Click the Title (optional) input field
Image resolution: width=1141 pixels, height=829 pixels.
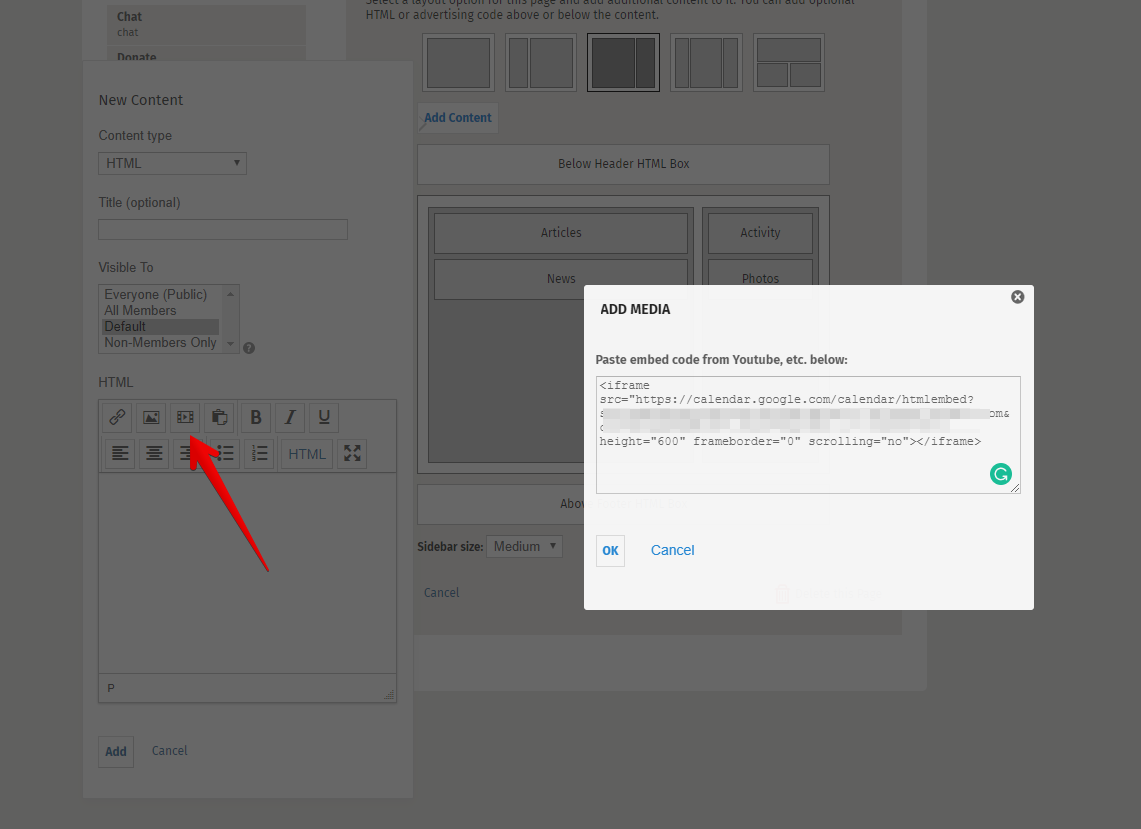click(x=223, y=229)
